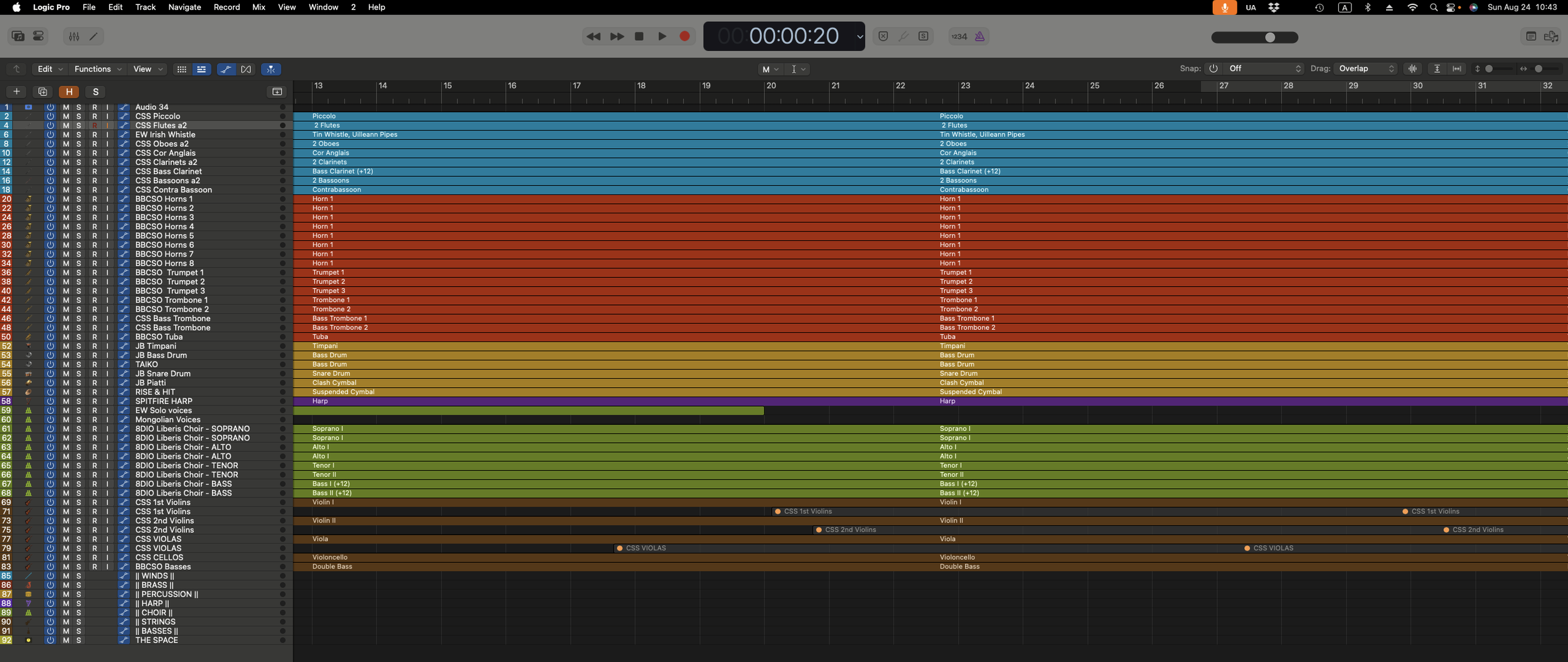
Task: Stop playback
Action: pyautogui.click(x=639, y=36)
